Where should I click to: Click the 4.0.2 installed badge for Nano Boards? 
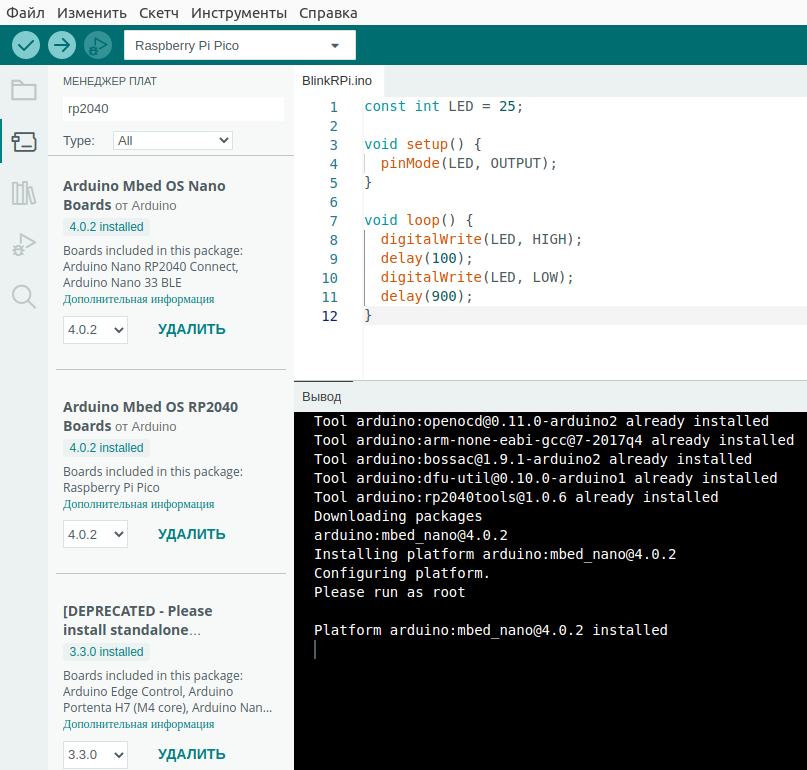pos(107,227)
